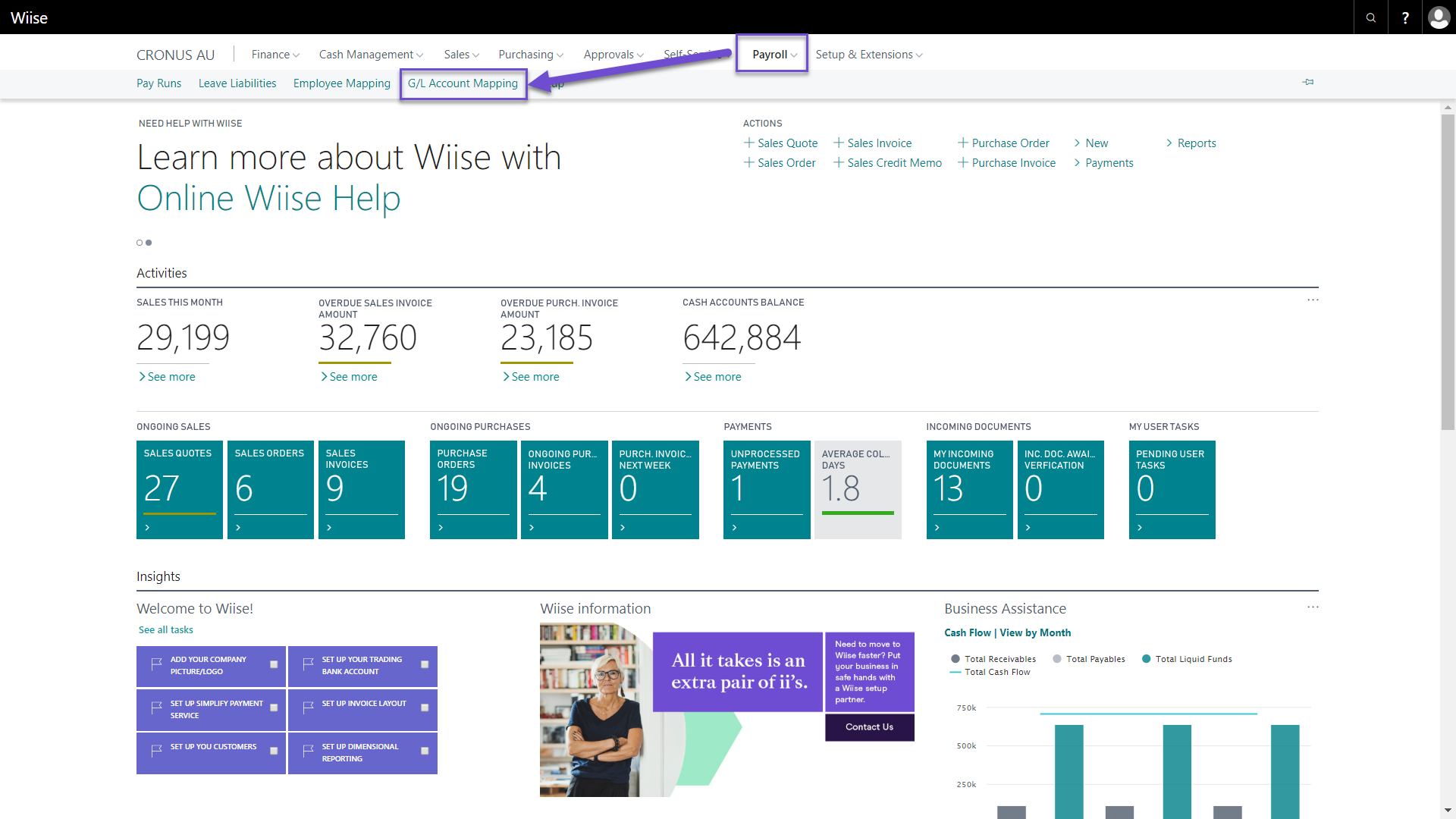Open the Leave Liabilities payroll section
The width and height of the screenshot is (1456, 819).
click(237, 83)
